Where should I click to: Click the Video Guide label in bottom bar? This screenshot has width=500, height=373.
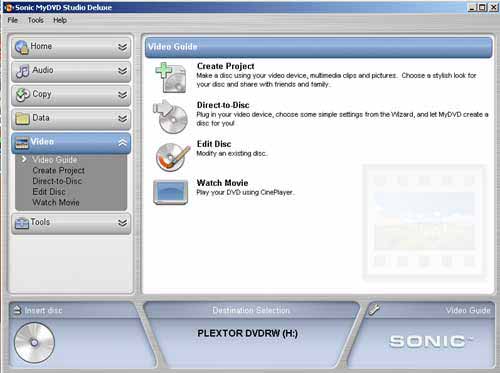468,310
